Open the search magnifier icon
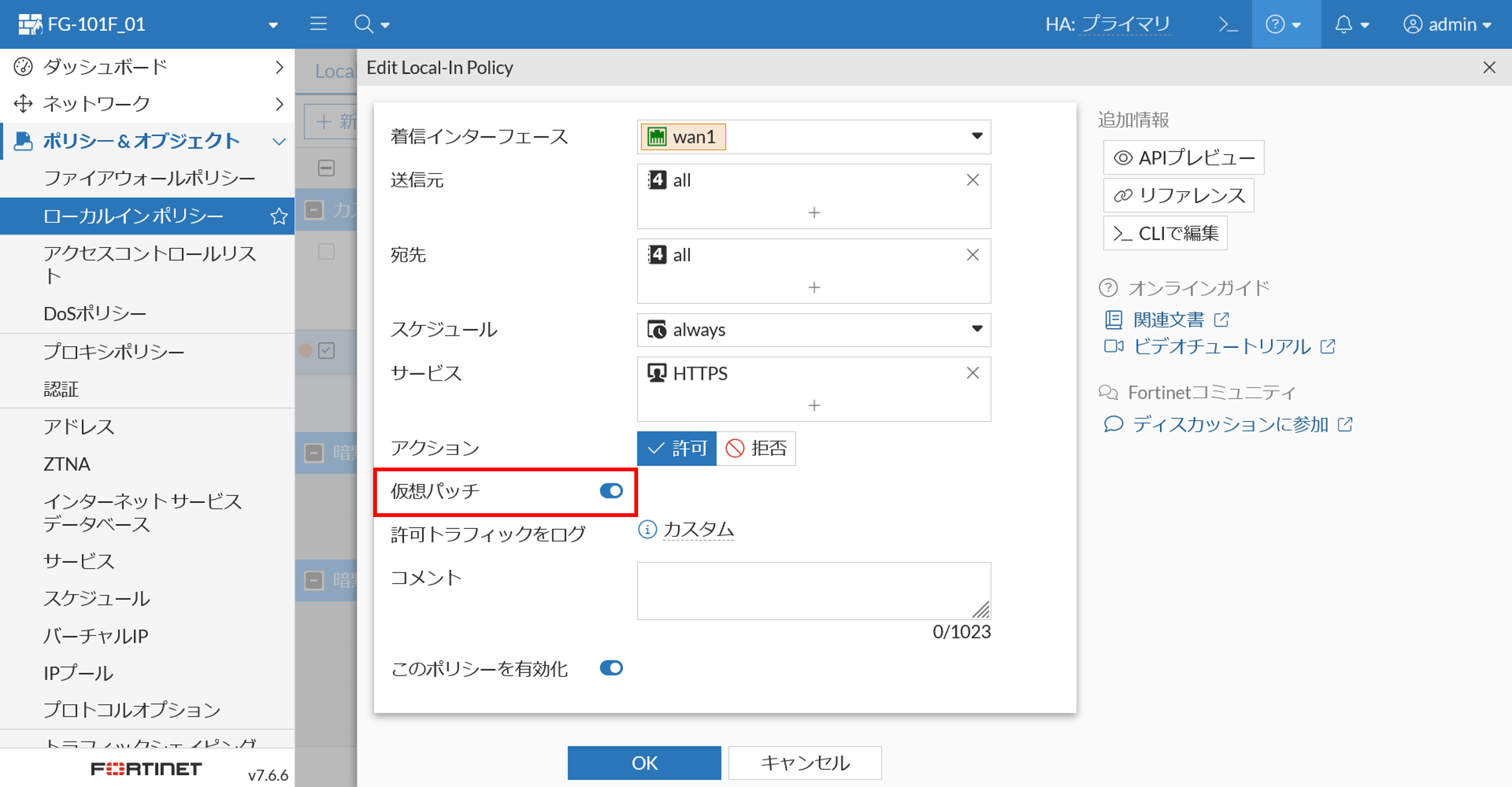Image resolution: width=1512 pixels, height=787 pixels. point(364,24)
